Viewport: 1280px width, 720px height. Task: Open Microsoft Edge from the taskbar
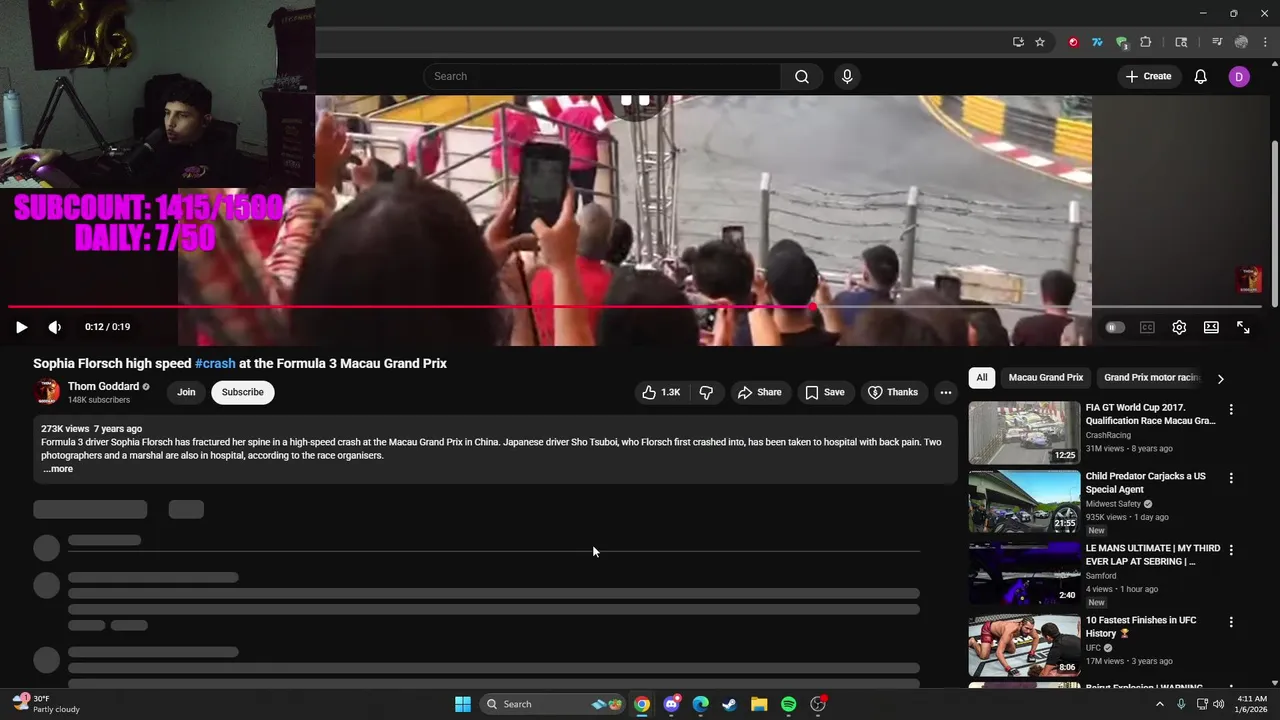pos(701,704)
